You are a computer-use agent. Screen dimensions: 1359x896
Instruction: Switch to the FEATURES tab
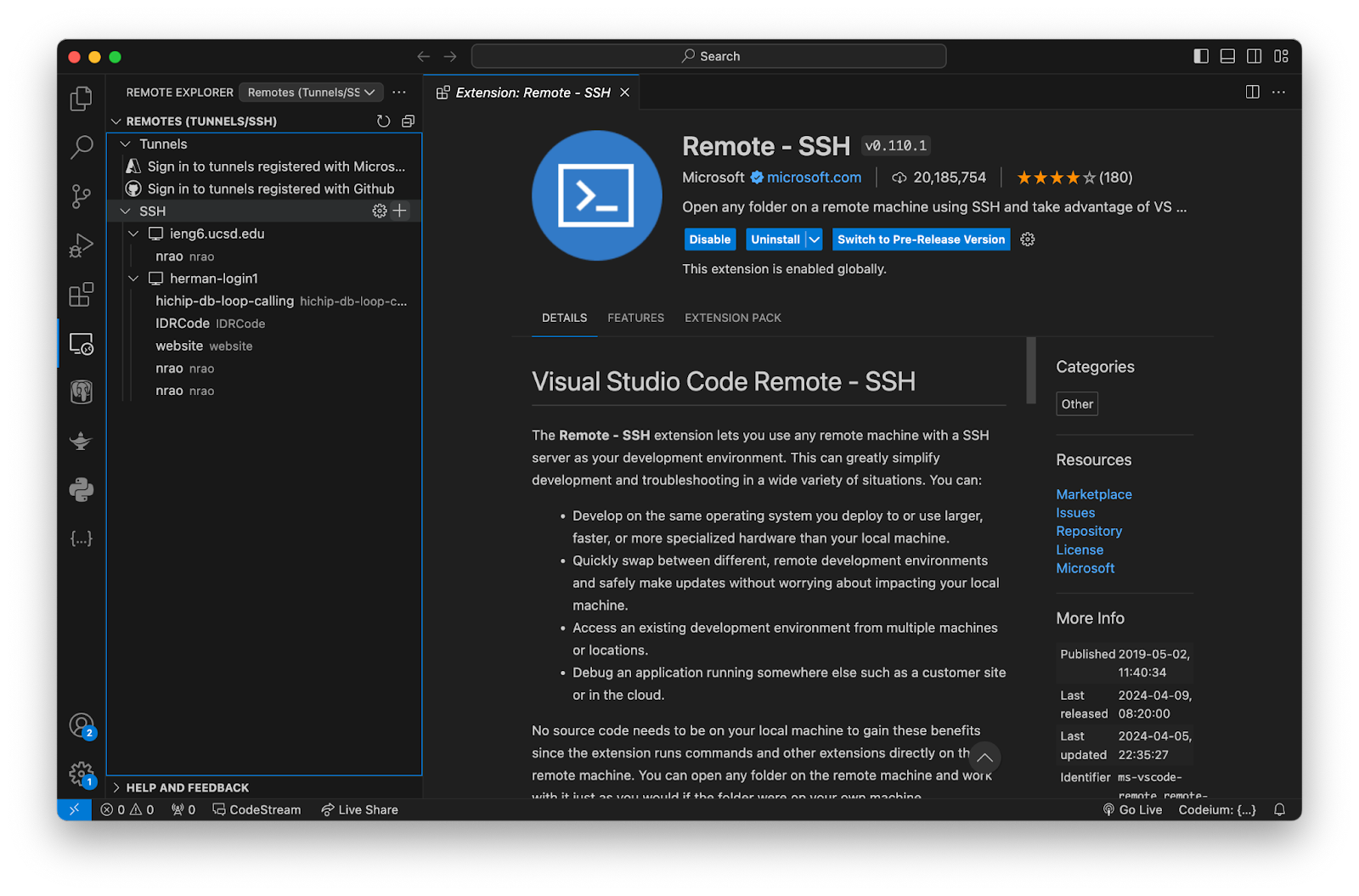(x=635, y=318)
